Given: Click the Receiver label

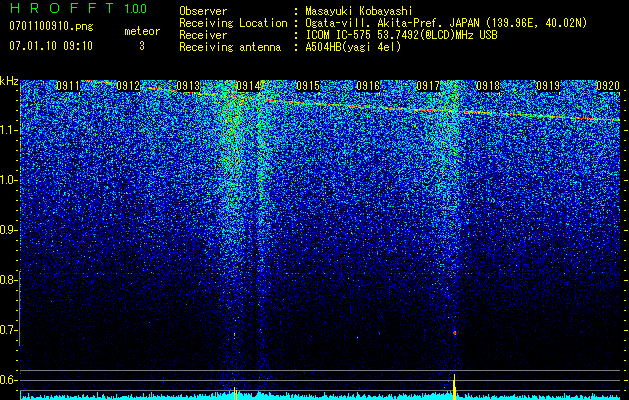Looking at the screenshot, I should point(203,35).
